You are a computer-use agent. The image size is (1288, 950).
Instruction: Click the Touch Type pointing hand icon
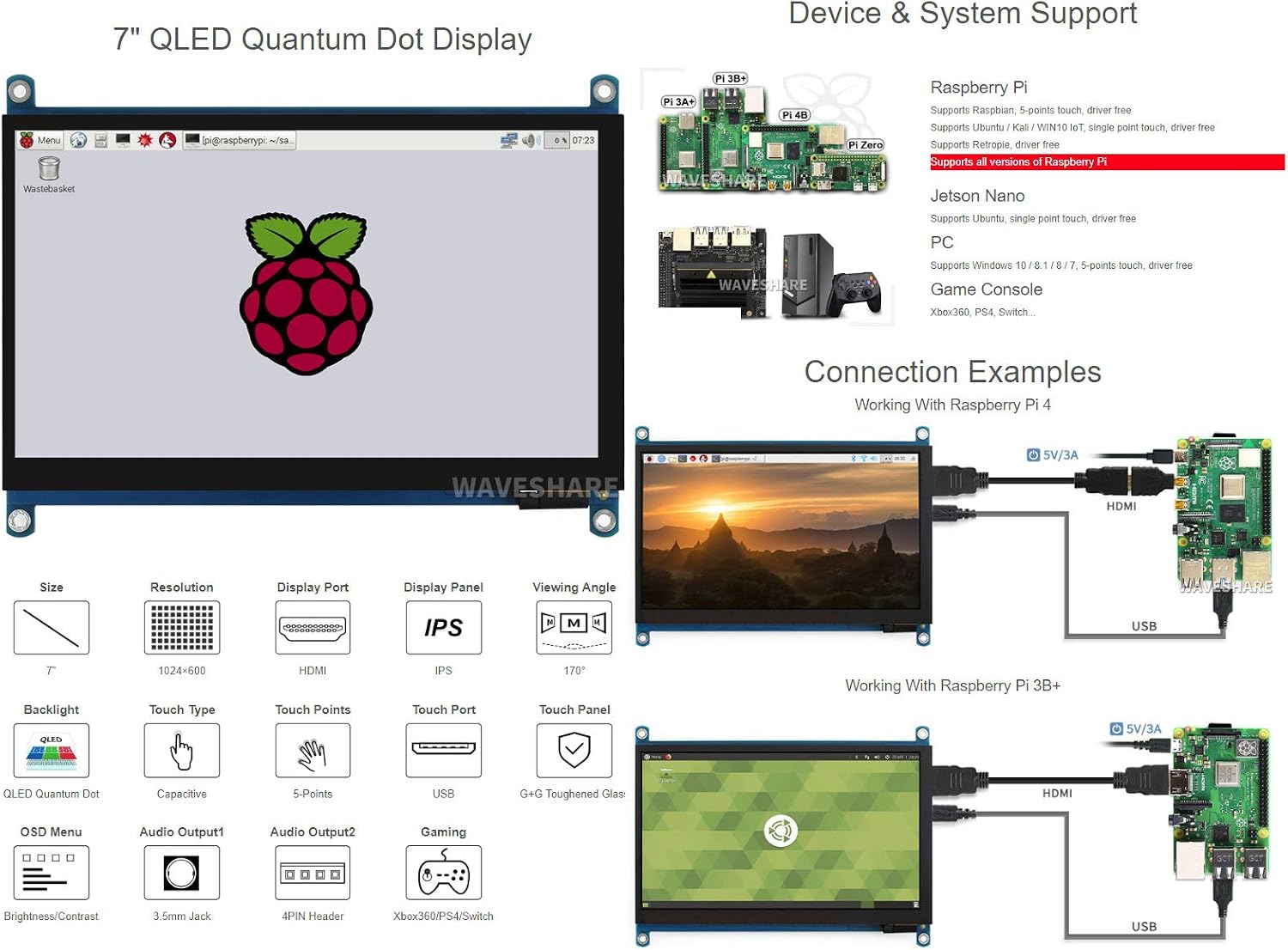pos(182,751)
